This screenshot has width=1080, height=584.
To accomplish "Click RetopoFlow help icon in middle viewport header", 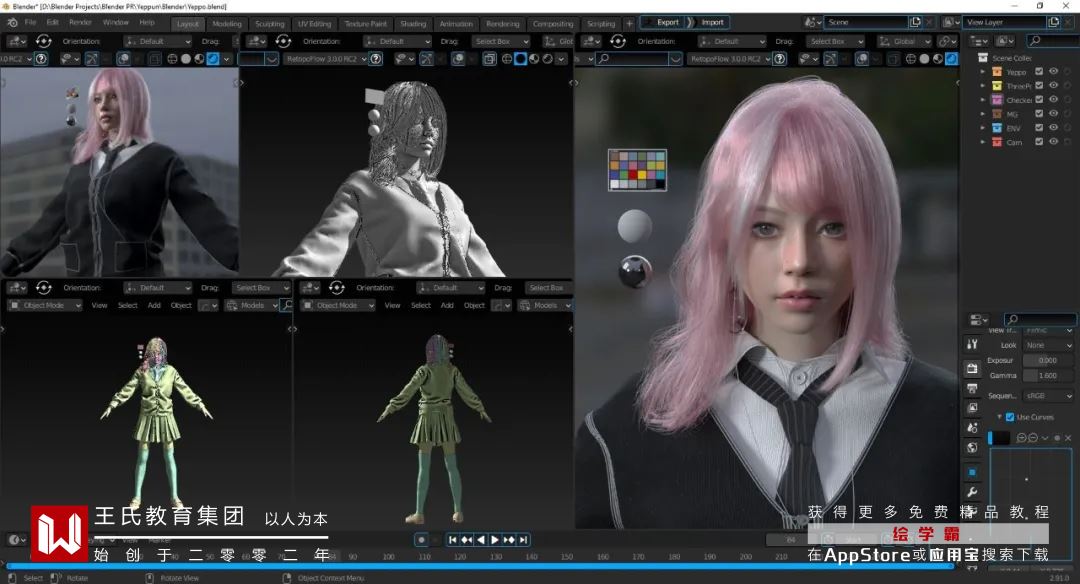I will (x=375, y=59).
